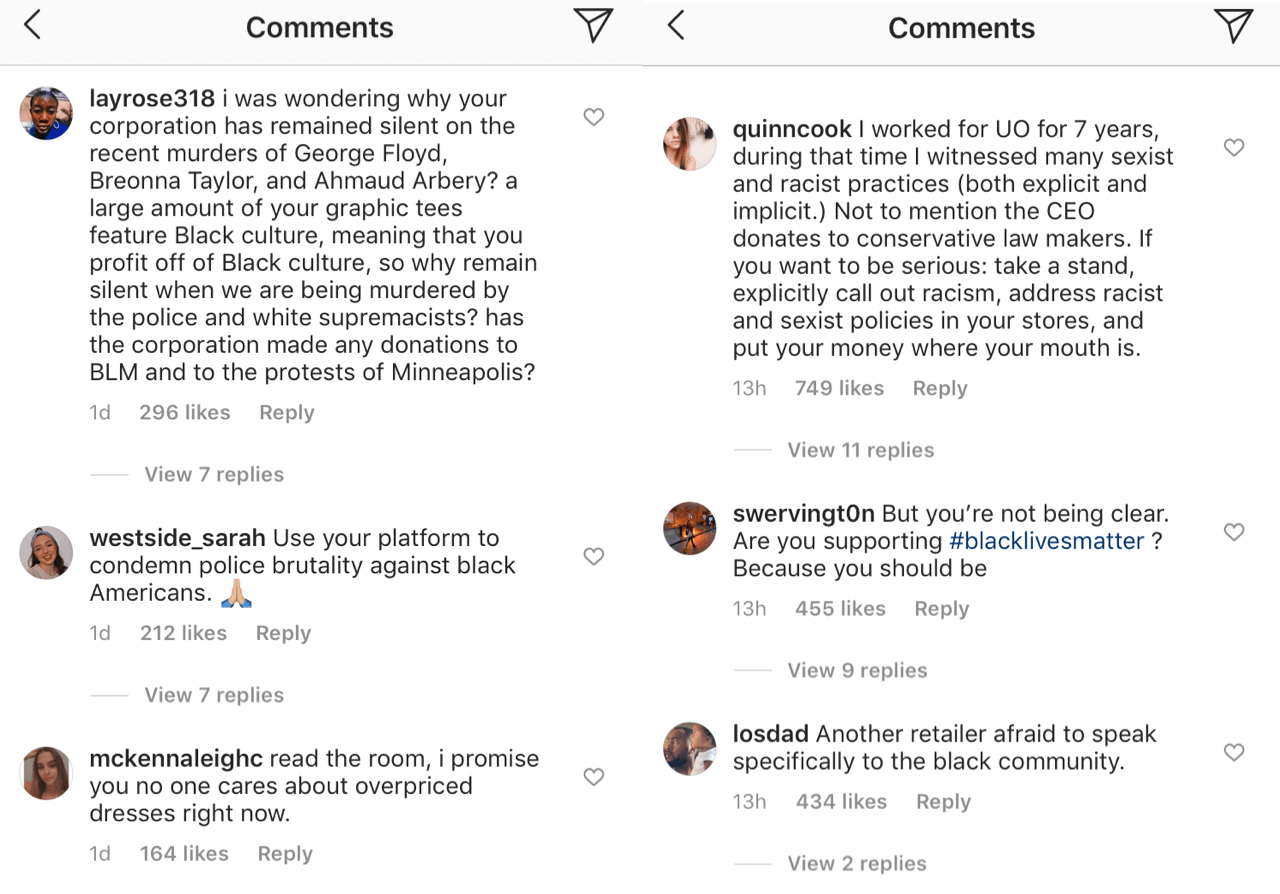This screenshot has width=1280, height=894.
Task: Show View 9 replies under swervingt0n's comment
Action: coord(857,671)
